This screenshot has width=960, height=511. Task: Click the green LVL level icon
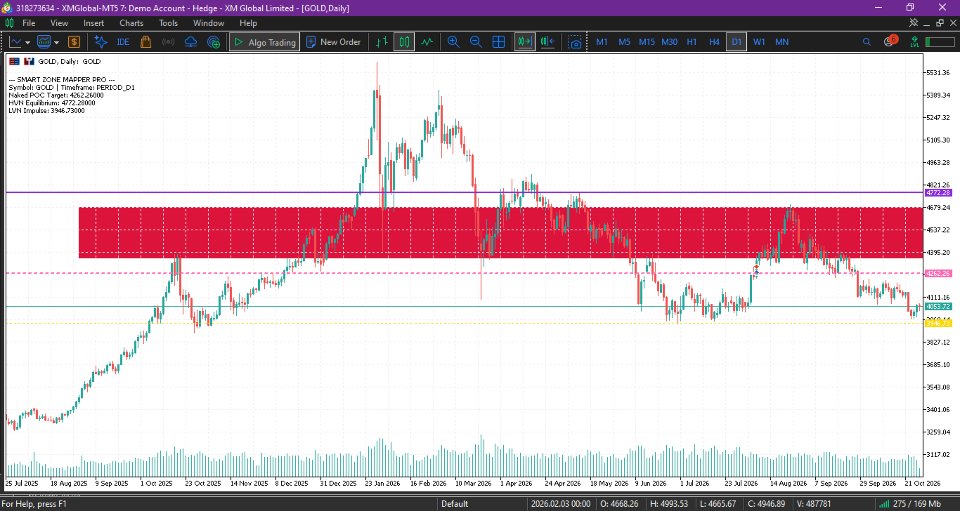pos(915,42)
